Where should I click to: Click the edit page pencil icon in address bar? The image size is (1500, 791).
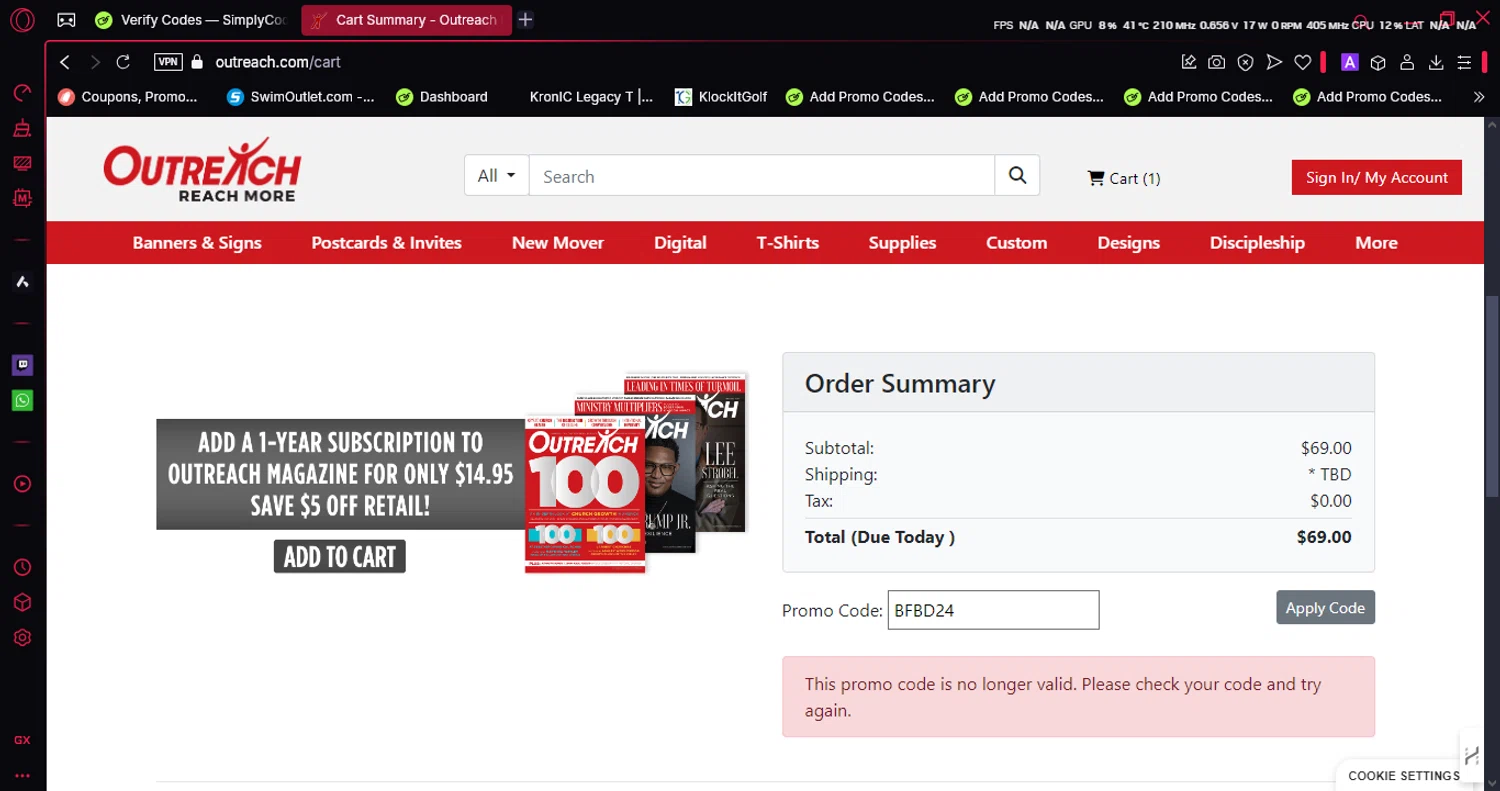(x=1189, y=62)
